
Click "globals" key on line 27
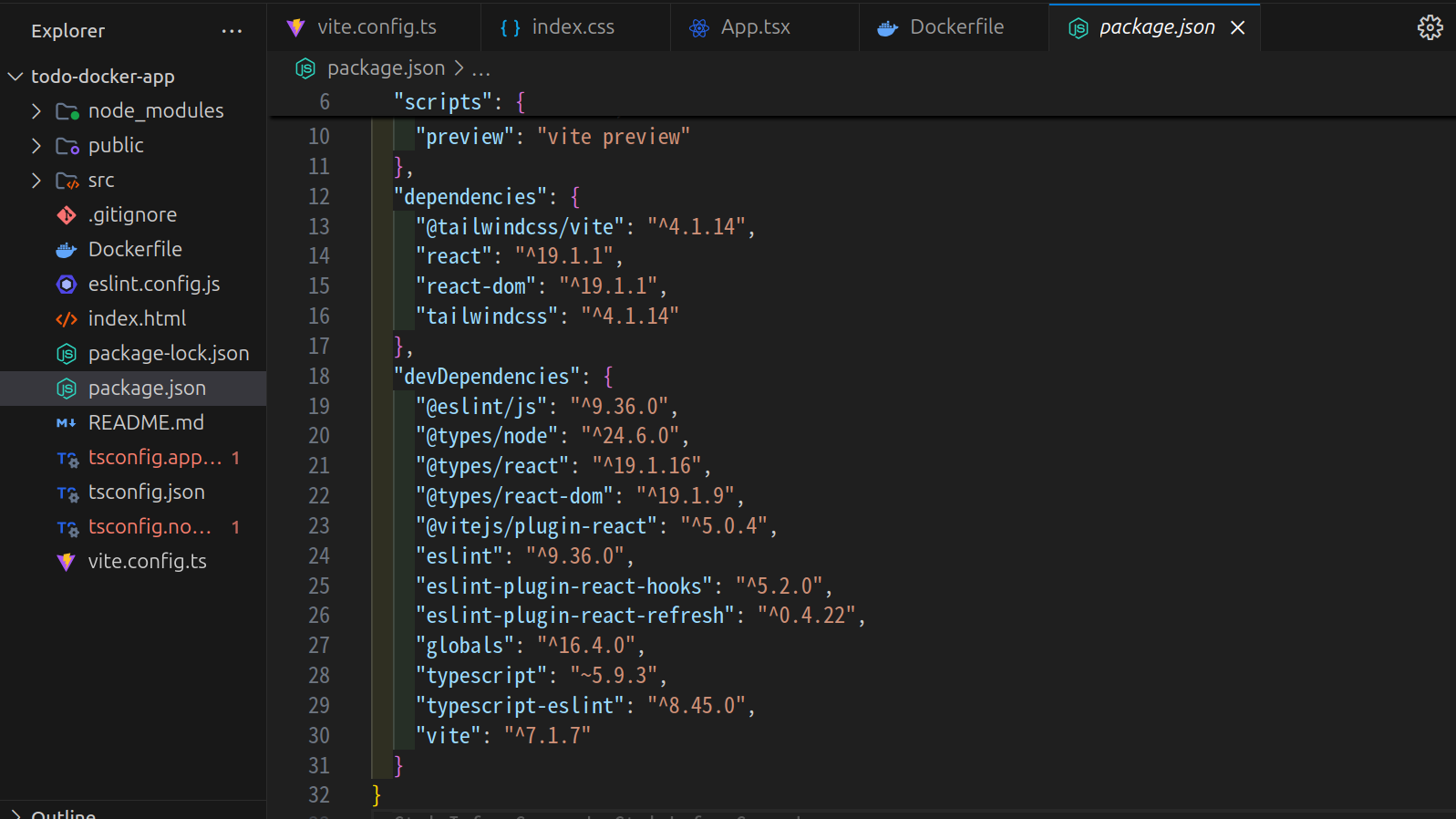[x=464, y=646]
